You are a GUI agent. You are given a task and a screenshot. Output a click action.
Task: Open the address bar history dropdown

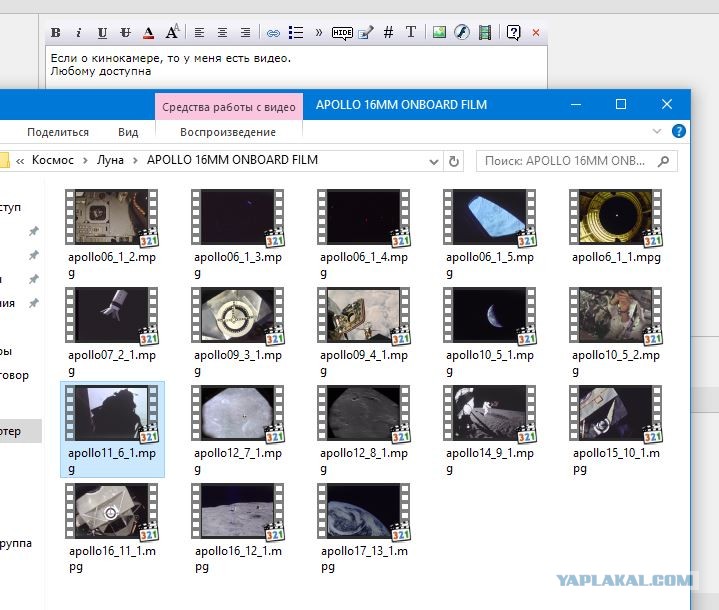click(x=433, y=161)
